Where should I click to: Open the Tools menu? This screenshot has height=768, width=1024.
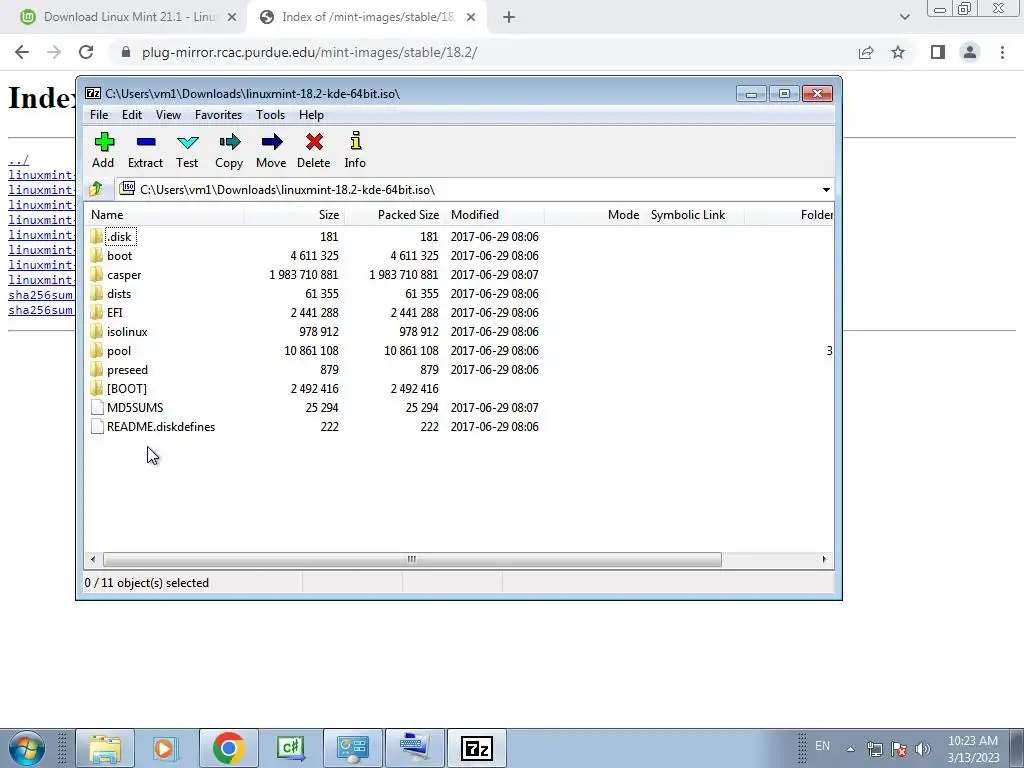[270, 115]
